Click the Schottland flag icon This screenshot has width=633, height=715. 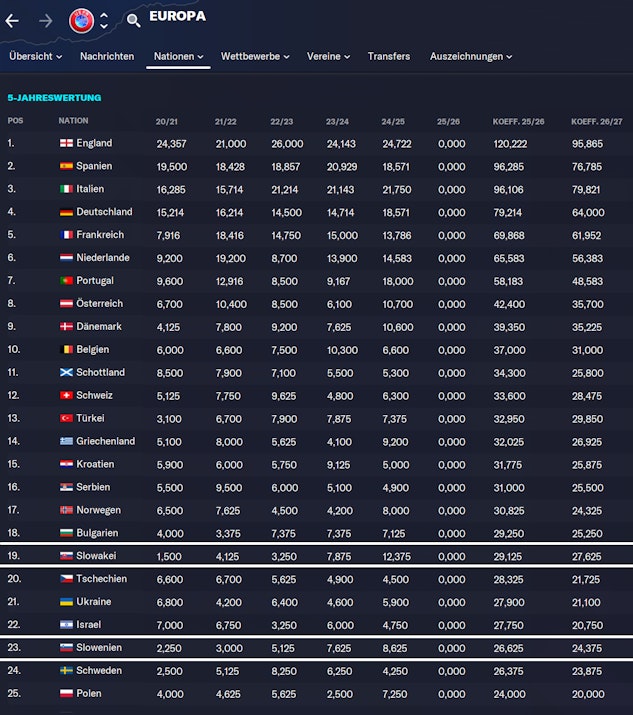[66, 373]
